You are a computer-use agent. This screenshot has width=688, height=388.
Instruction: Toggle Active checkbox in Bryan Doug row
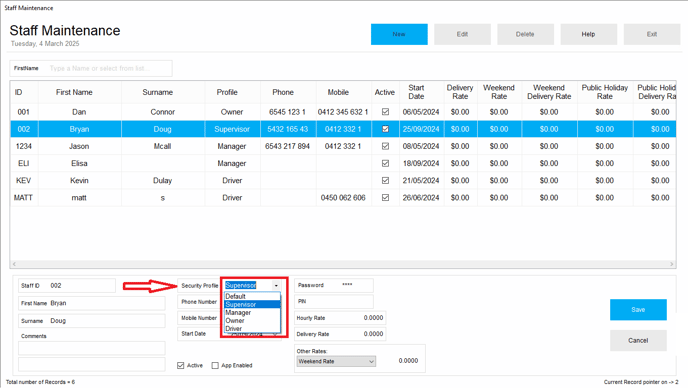tap(385, 129)
